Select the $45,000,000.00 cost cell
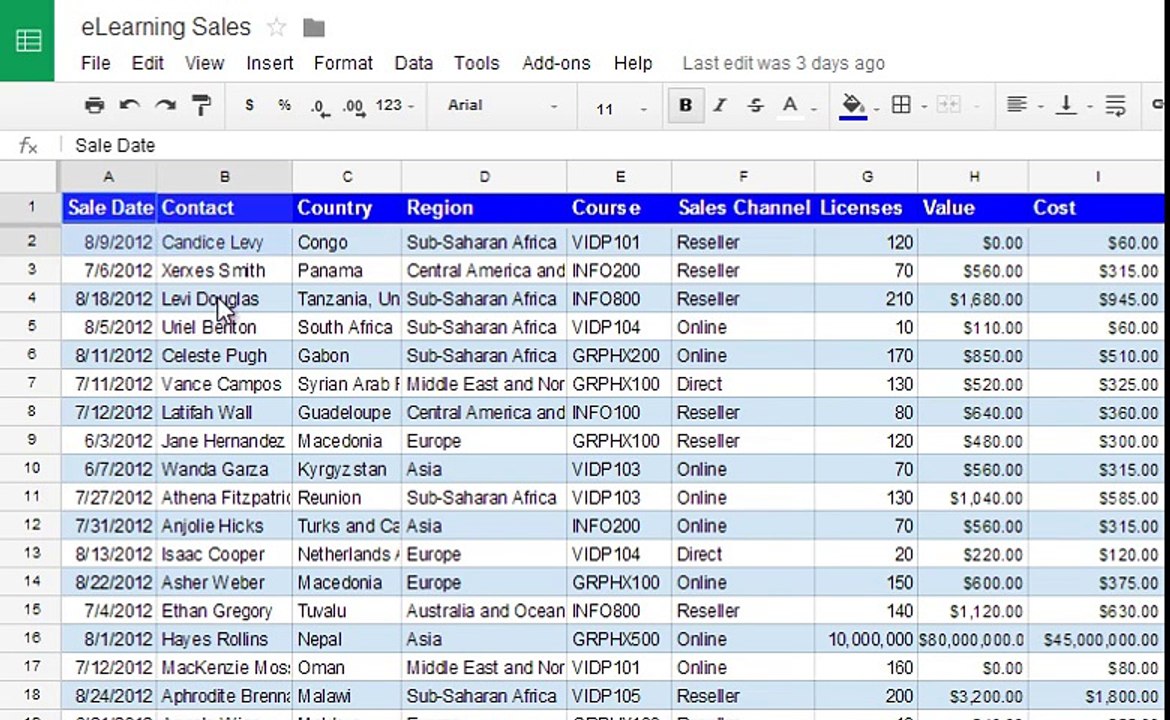The width and height of the screenshot is (1170, 720). (x=1096, y=639)
